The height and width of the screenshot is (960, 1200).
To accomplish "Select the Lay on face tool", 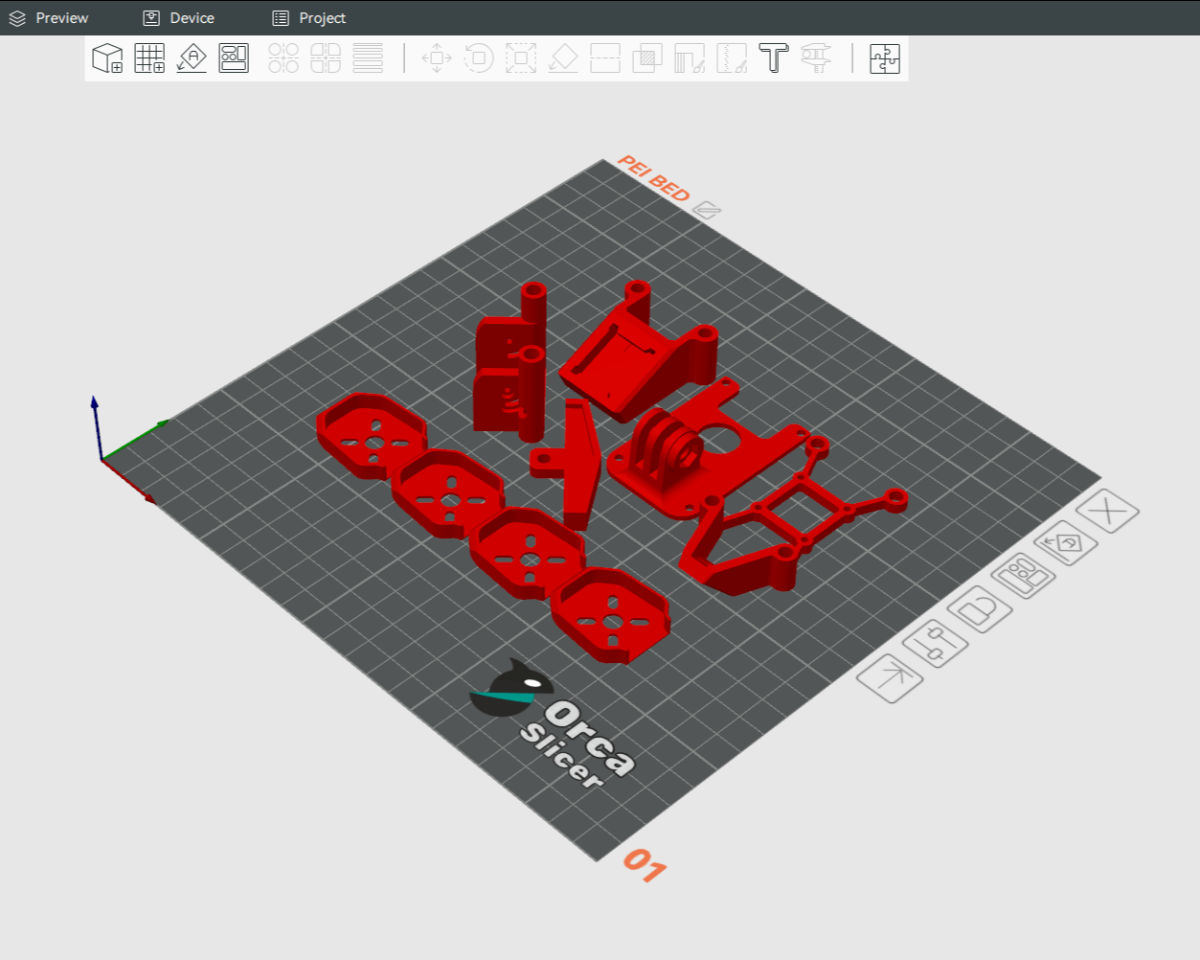I will click(563, 58).
